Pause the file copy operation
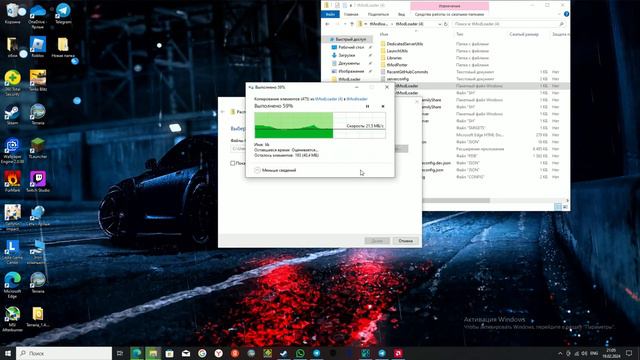 click(367, 106)
